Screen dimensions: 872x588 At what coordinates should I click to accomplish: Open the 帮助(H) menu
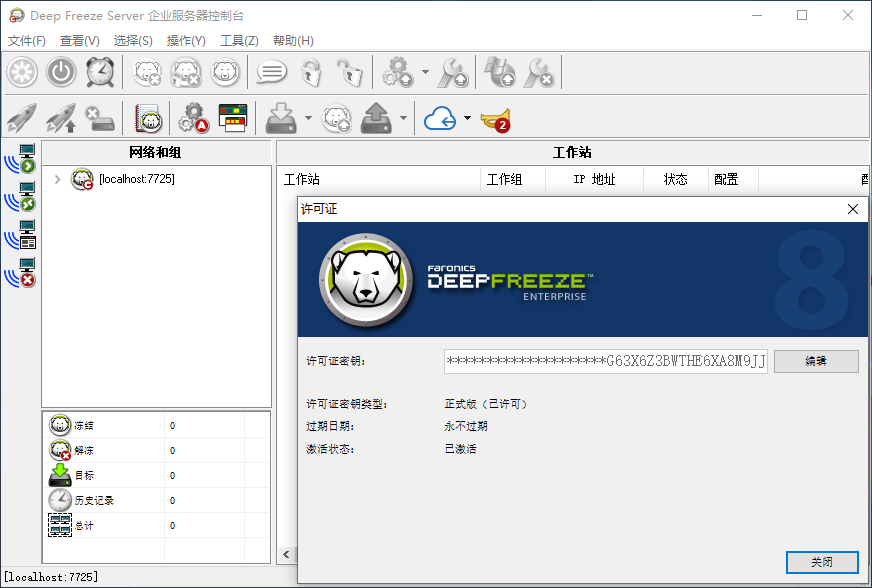tap(293, 41)
